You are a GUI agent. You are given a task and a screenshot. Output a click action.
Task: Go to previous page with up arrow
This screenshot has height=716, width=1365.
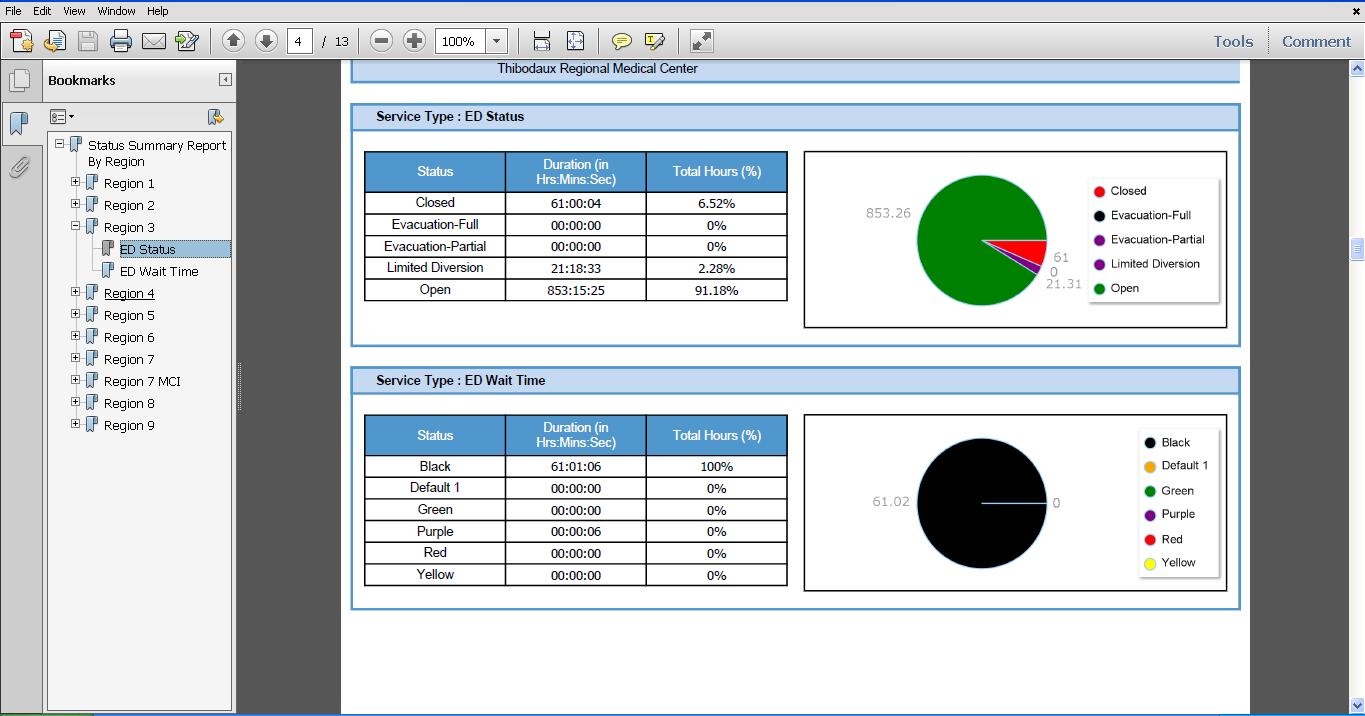click(x=233, y=41)
